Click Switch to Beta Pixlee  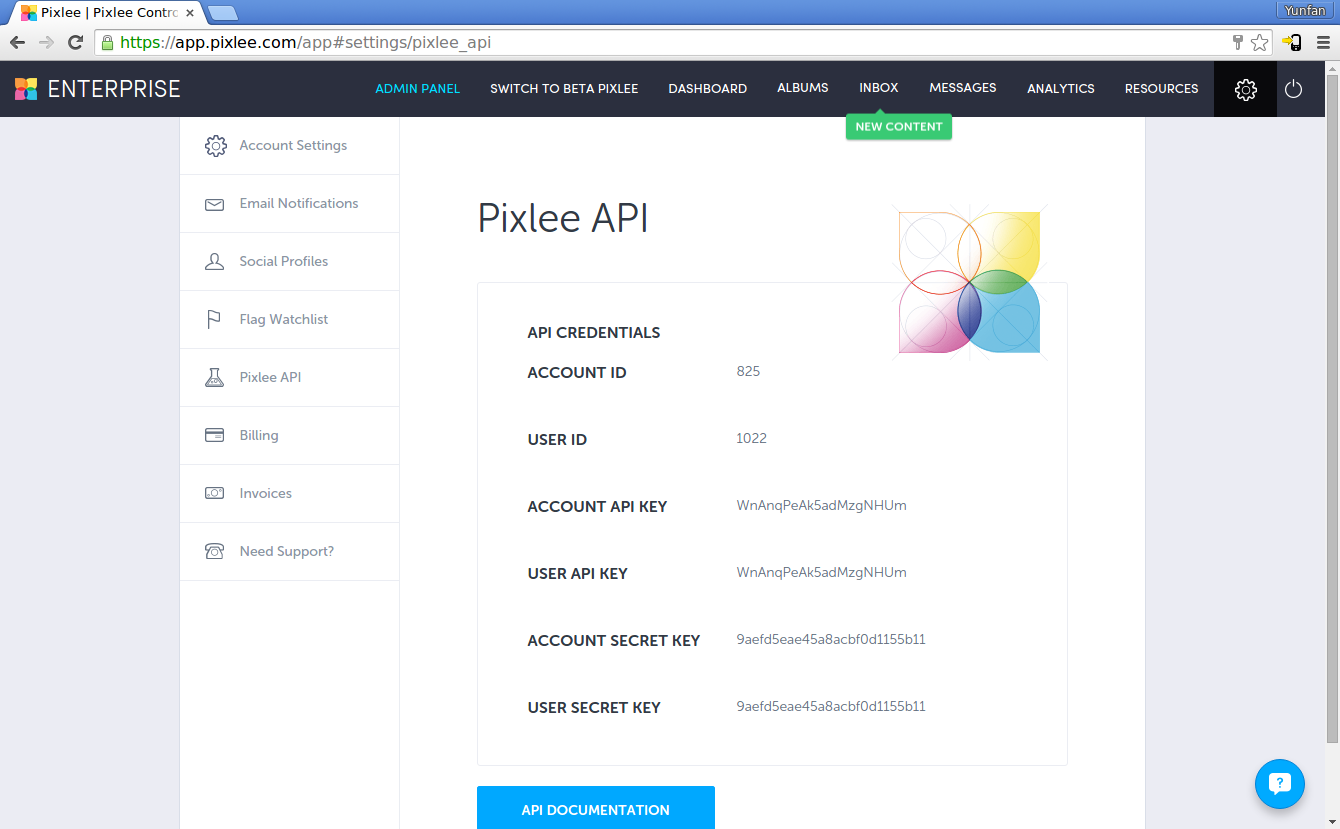click(x=564, y=89)
